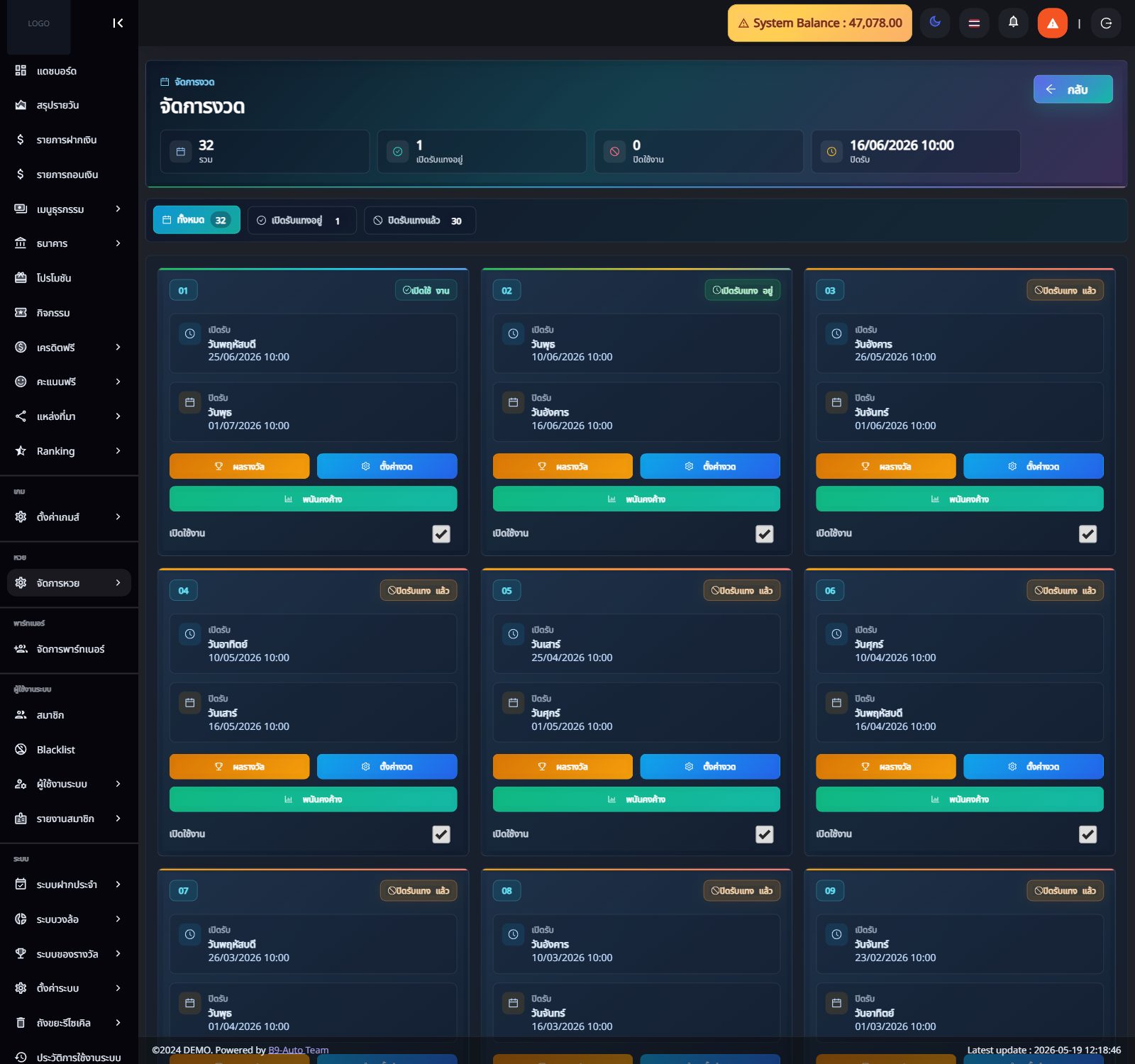Screen dimensions: 1135x1064
Task: Toggle the เปิดใช้งาน checkbox on card 02
Action: click(x=765, y=534)
